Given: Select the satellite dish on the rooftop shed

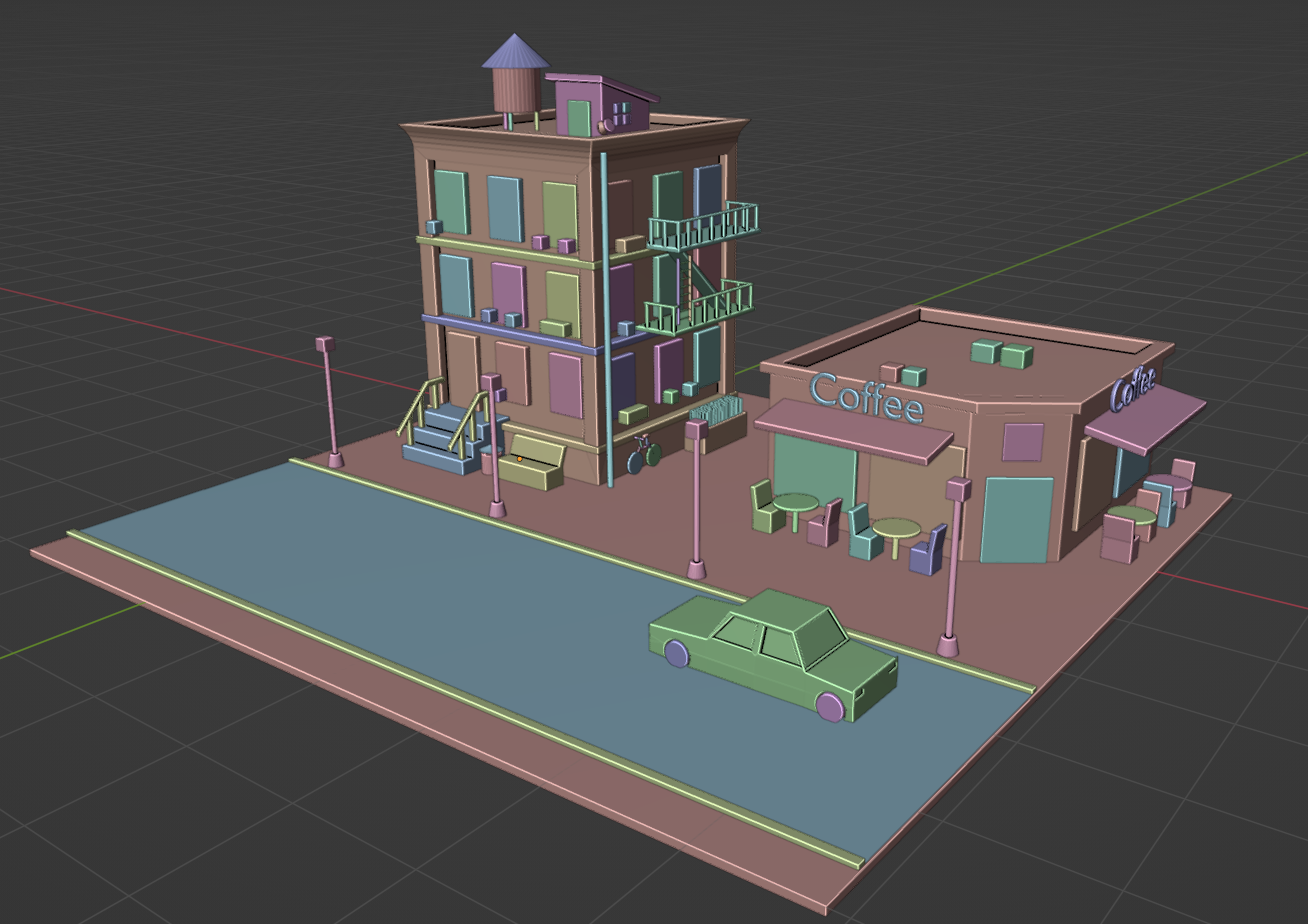Looking at the screenshot, I should 608,124.
